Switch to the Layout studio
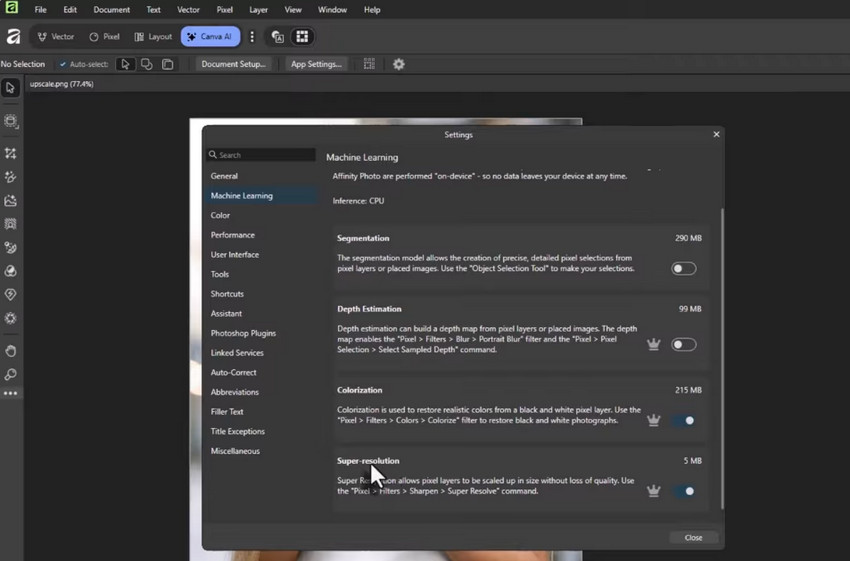The width and height of the screenshot is (850, 561). tap(153, 37)
